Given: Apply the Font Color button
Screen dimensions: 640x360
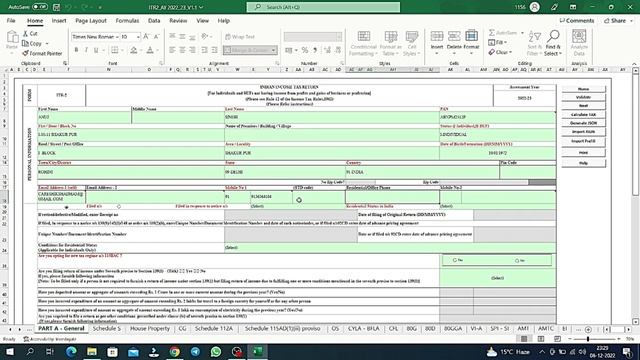Looking at the screenshot, I should click(150, 50).
